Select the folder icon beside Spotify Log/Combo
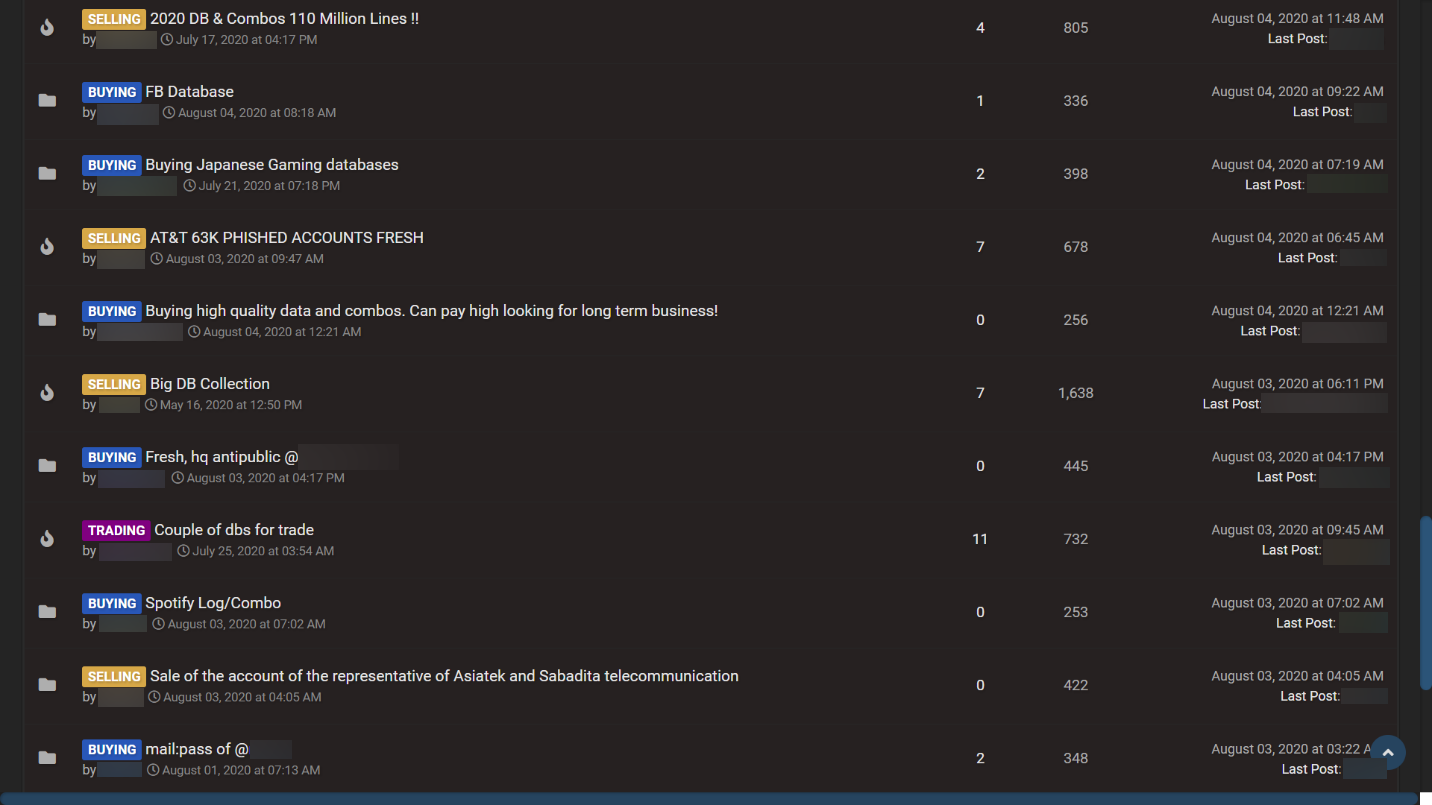The image size is (1432, 805). click(47, 612)
